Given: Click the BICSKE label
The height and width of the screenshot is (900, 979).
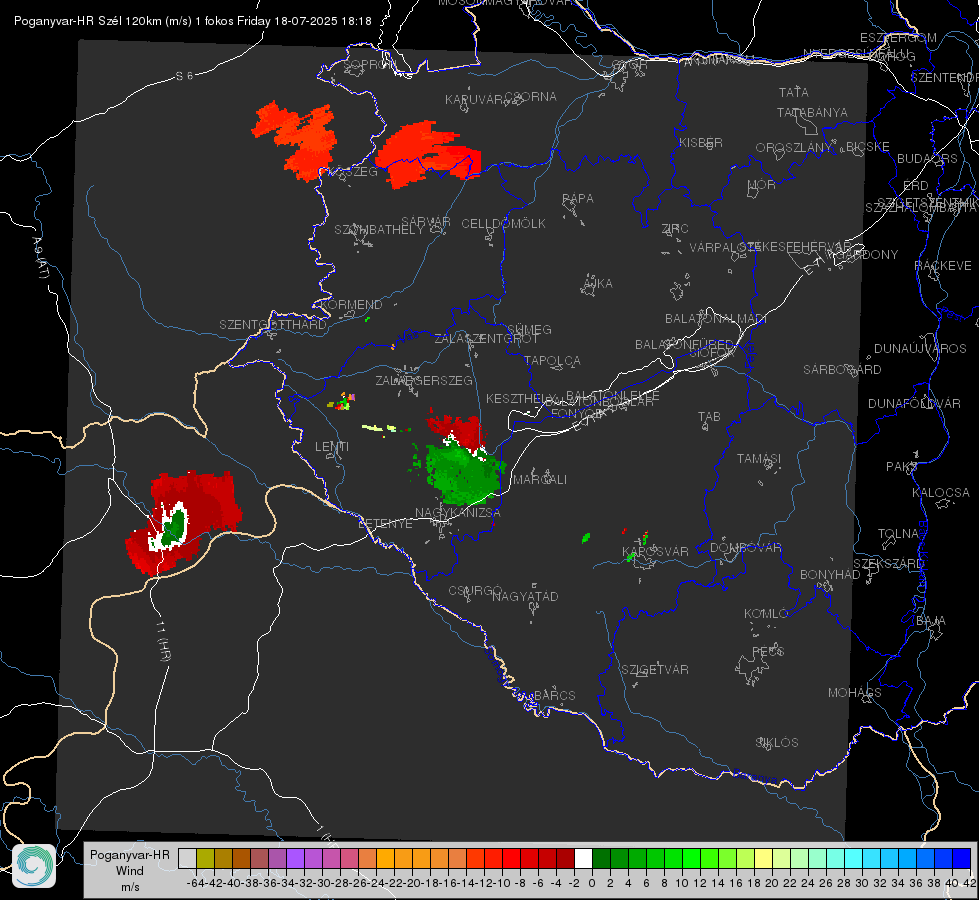Looking at the screenshot, I should pyautogui.click(x=868, y=146).
